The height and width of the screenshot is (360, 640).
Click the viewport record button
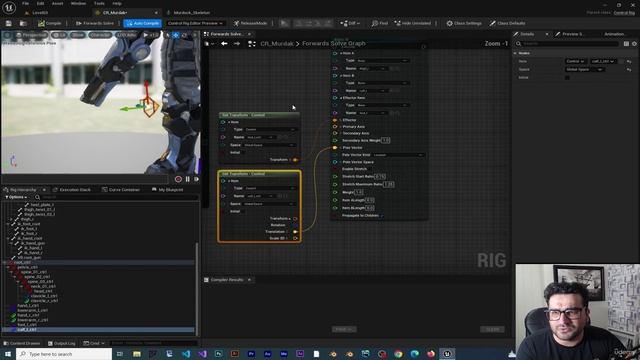[x=178, y=179]
